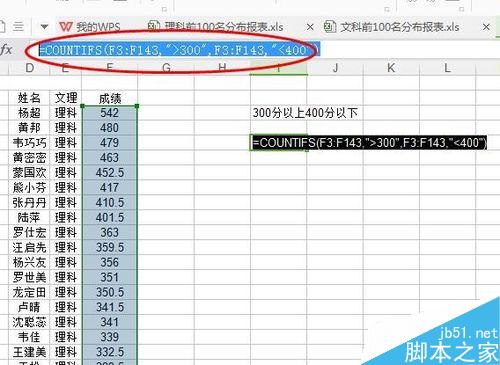Close the 文科前100名分布报表.xls tab
The height and width of the screenshot is (365, 500).
[x=486, y=27]
